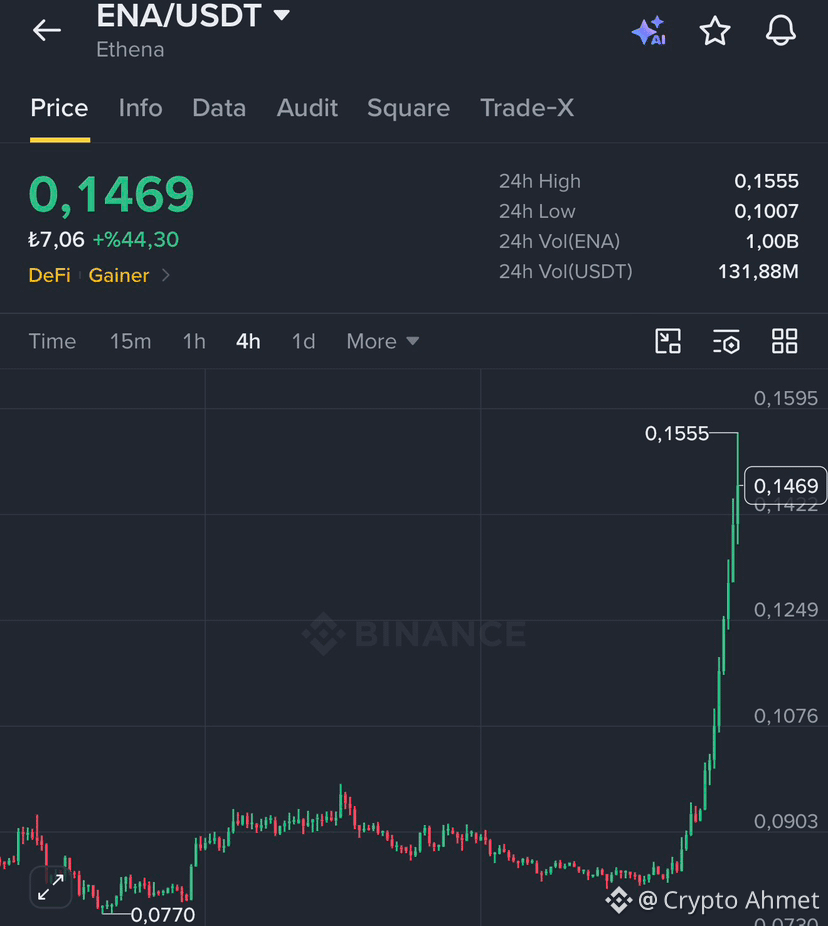Tap the 0,0770 low label on chart
Screen dimensions: 828x926
tap(162, 915)
